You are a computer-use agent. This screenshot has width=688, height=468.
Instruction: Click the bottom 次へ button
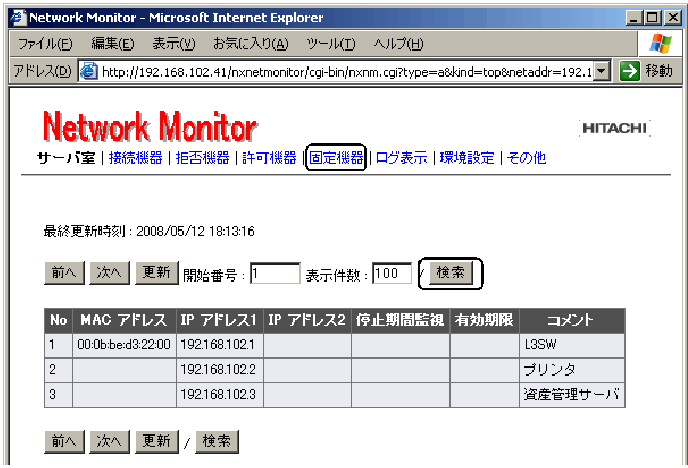coord(109,442)
